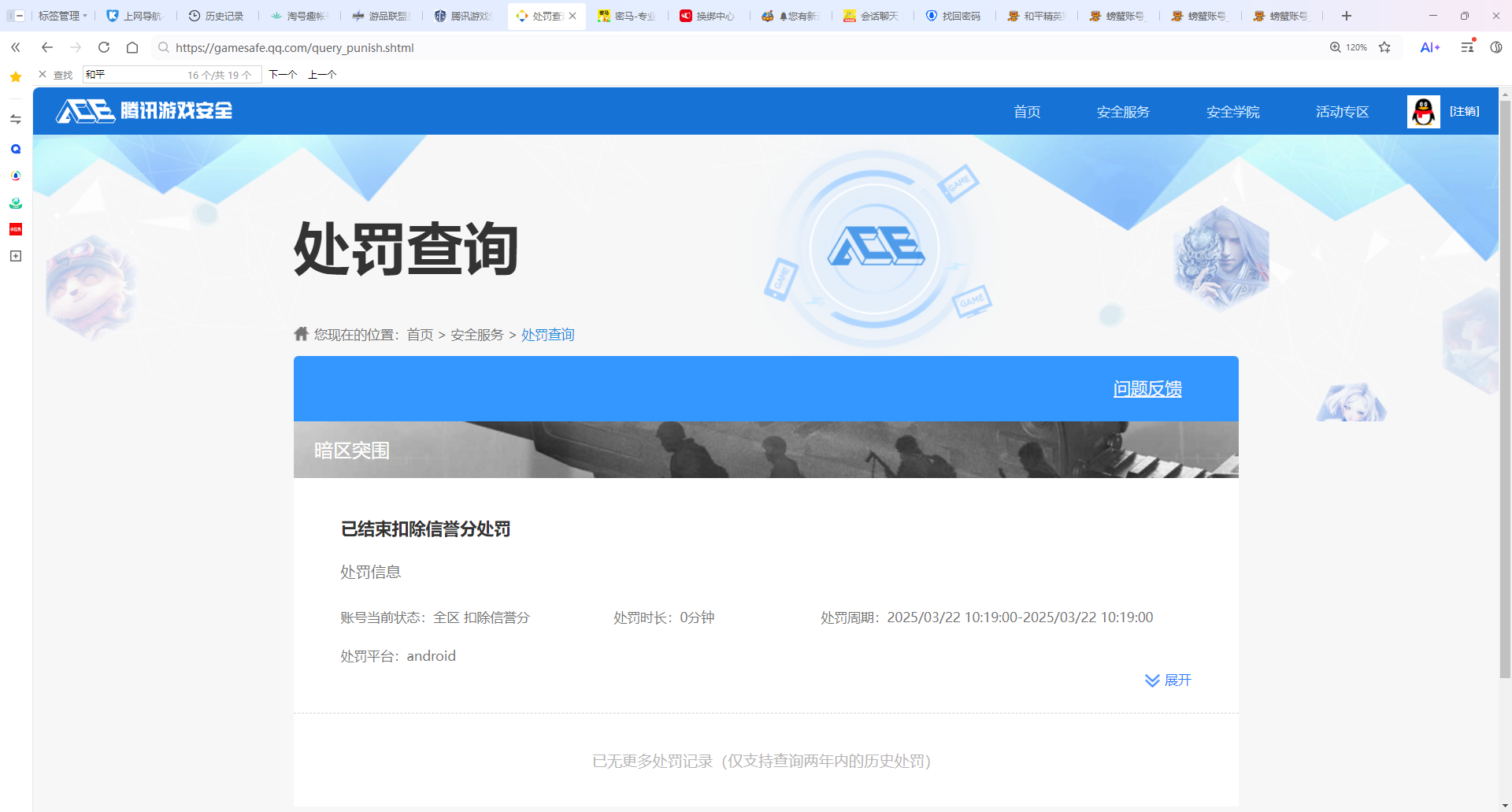Go to browser home page icon

click(132, 47)
